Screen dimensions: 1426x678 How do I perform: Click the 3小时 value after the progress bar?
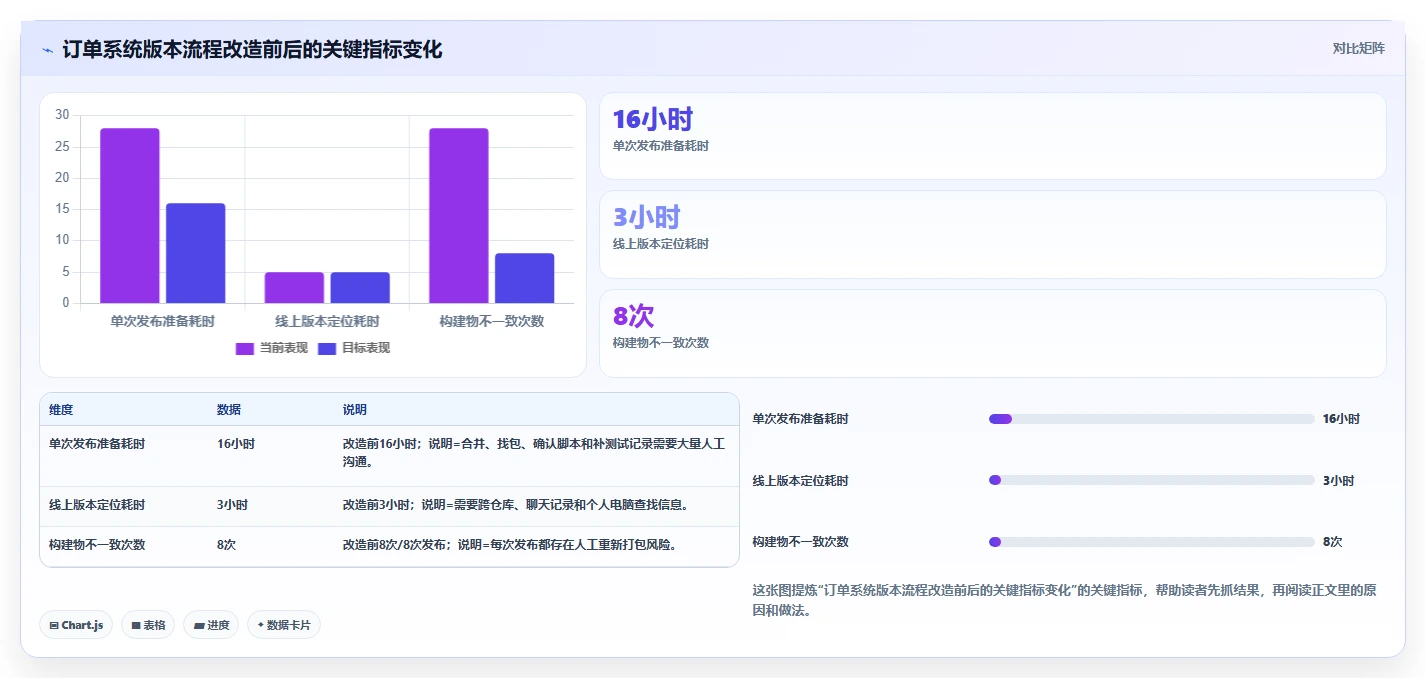coord(1338,481)
